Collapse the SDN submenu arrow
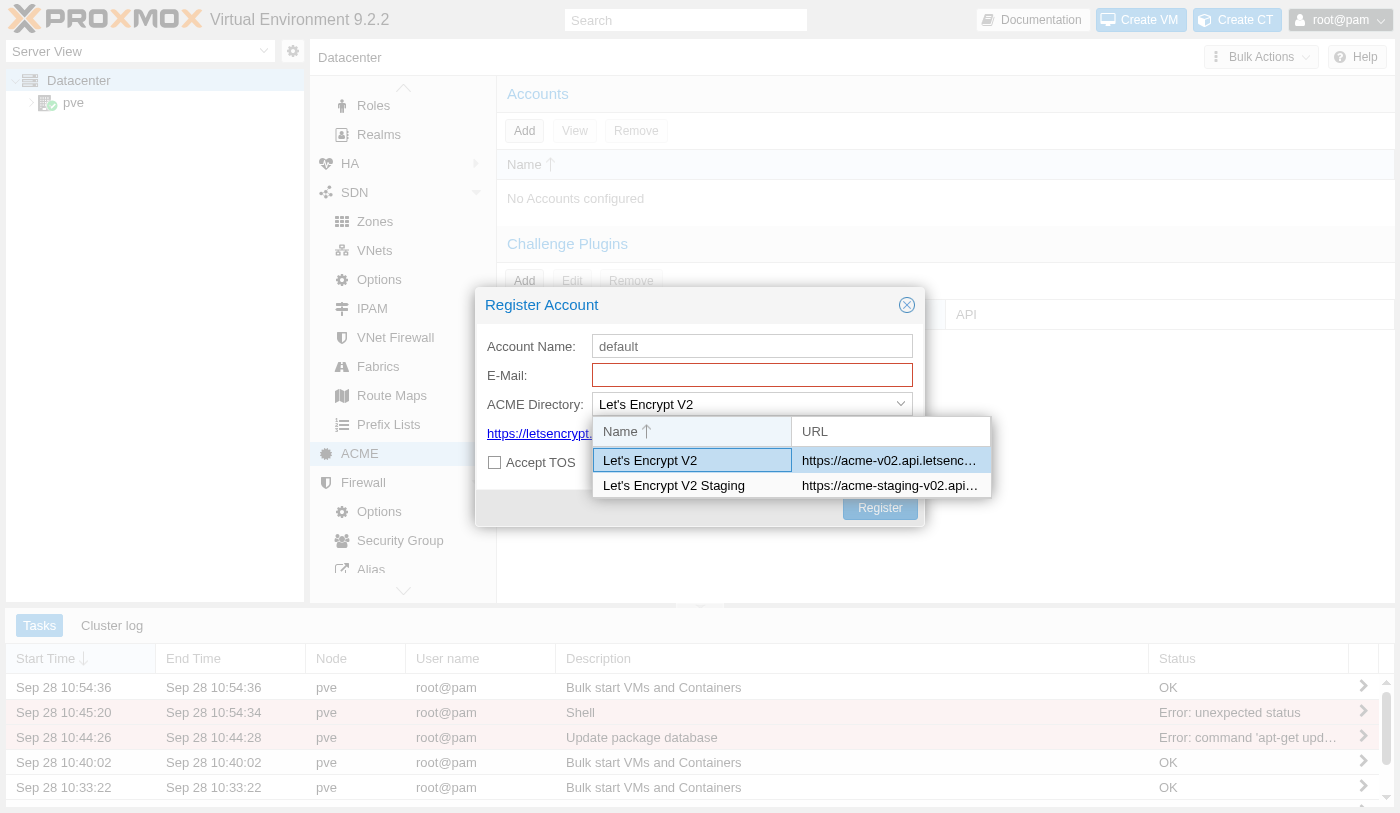The image size is (1400, 813). tap(476, 193)
